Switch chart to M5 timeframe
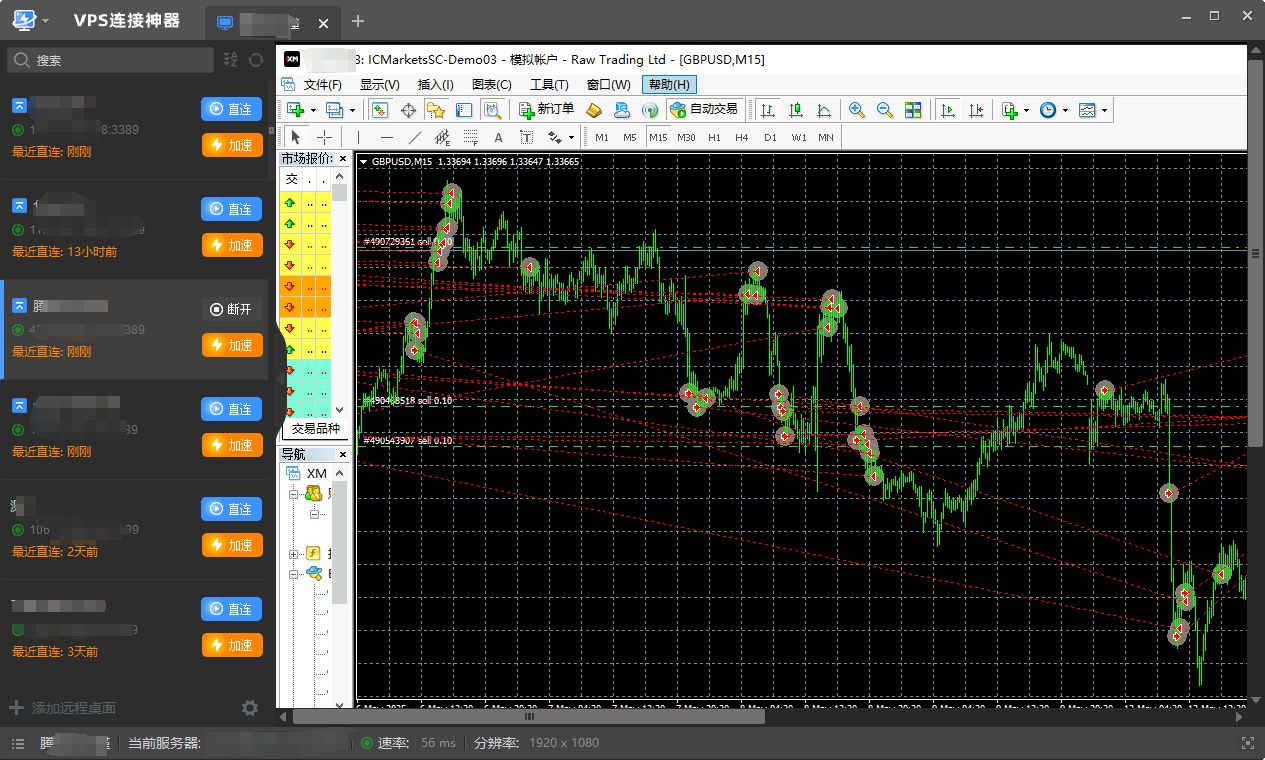Image resolution: width=1265 pixels, height=760 pixels. click(x=630, y=137)
